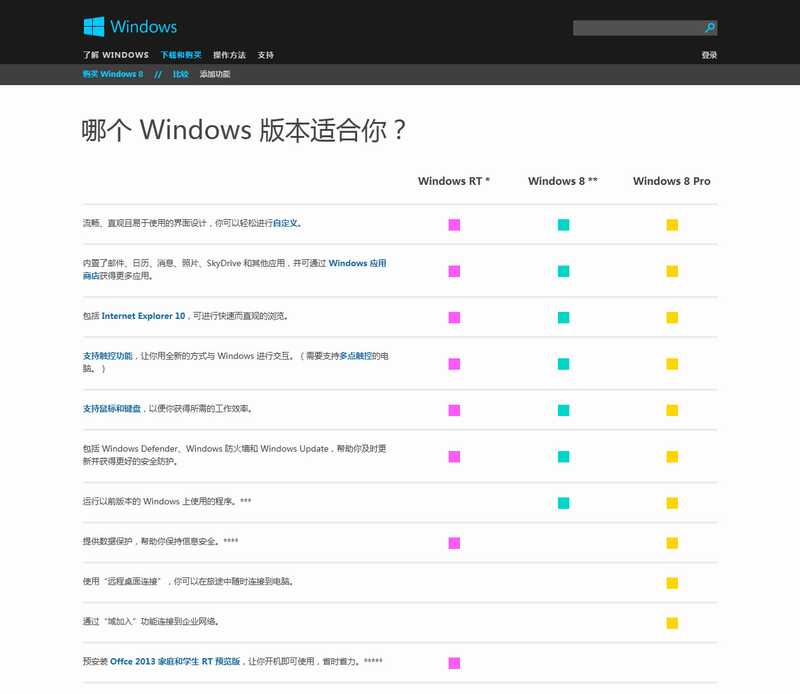This screenshot has height=695, width=800.
Task: Click the teal Windows 8 marker in 运行以前版本 row
Action: pos(563,503)
